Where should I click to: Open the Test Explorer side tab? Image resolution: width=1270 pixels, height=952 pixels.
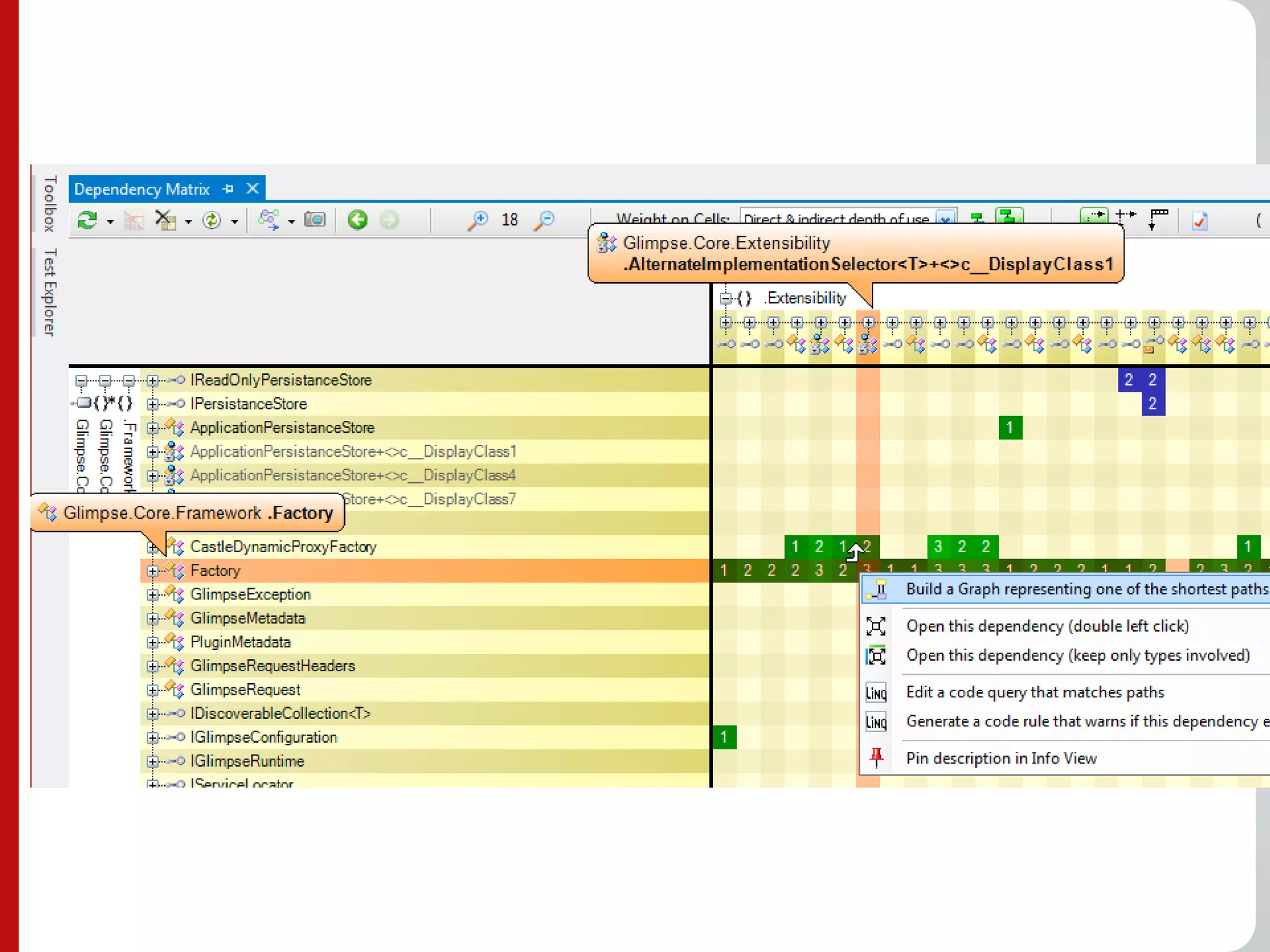click(50, 293)
